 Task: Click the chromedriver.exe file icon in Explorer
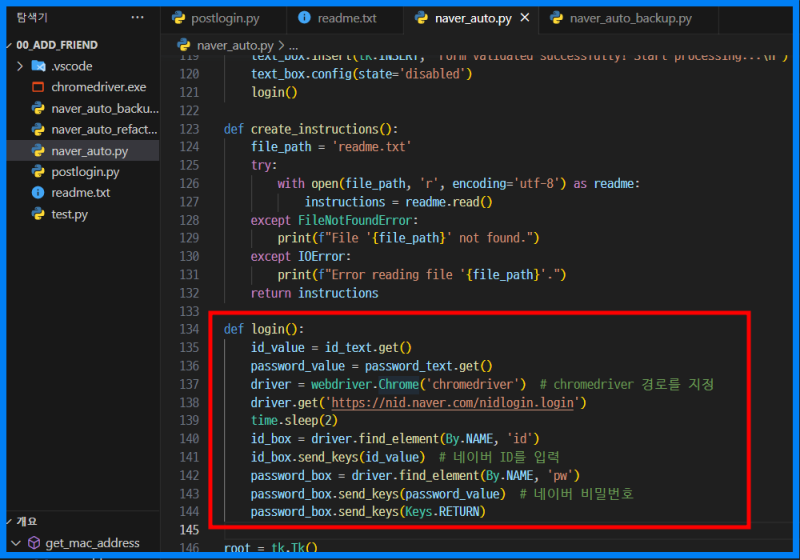pos(38,87)
